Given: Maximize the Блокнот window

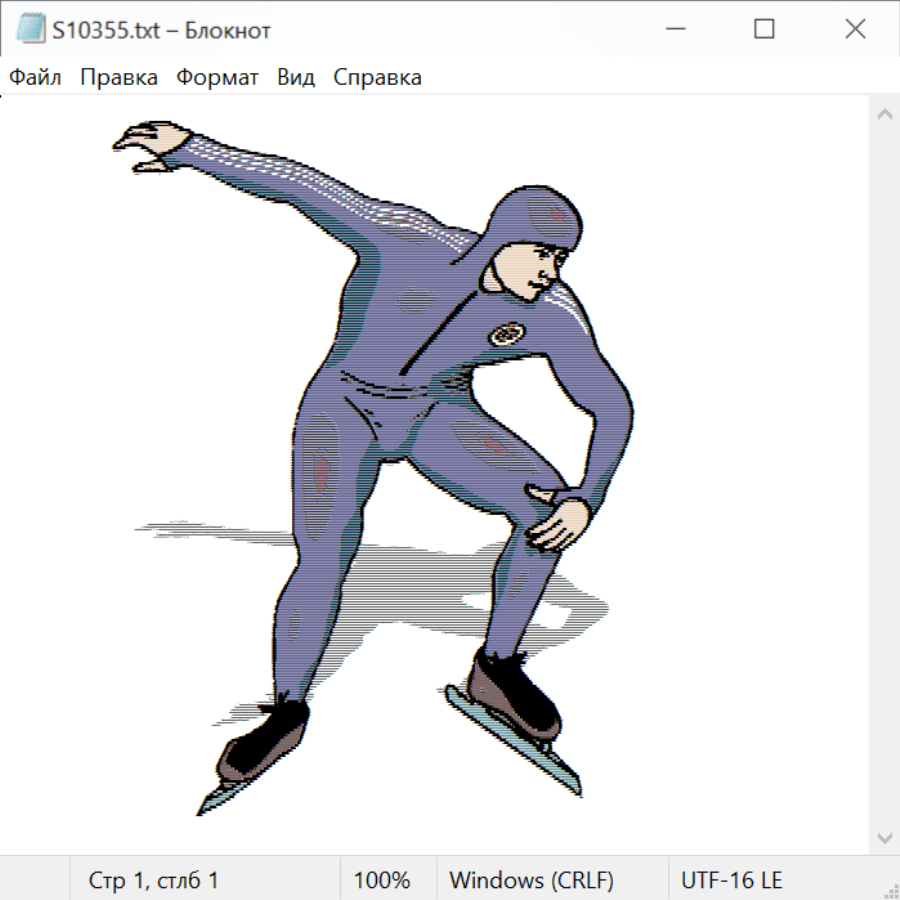Looking at the screenshot, I should [x=764, y=30].
